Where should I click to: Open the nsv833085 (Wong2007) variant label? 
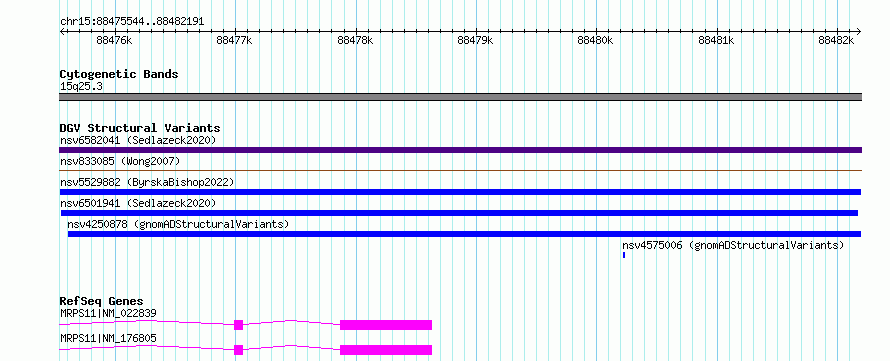click(120, 162)
